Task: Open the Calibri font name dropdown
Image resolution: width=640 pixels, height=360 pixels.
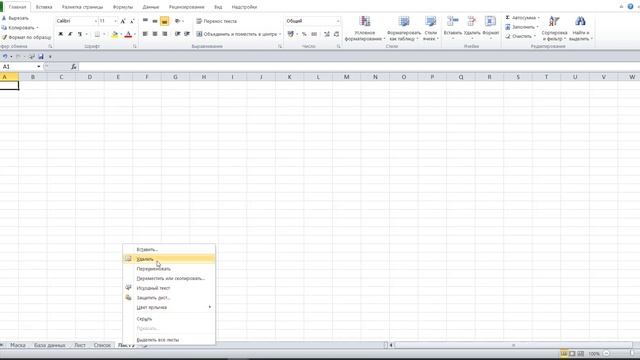Action: 96,21
